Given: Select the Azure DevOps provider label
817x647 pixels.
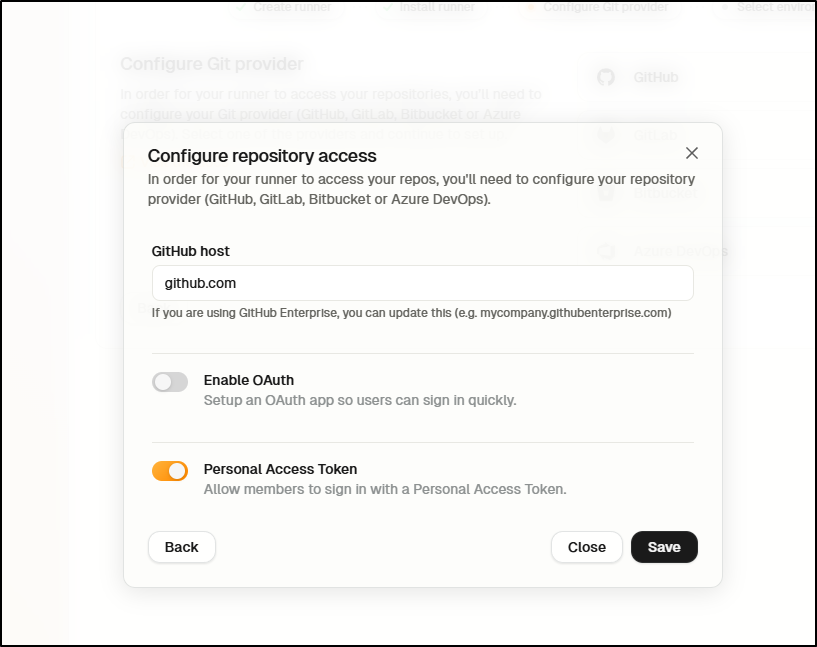Looking at the screenshot, I should pos(680,251).
